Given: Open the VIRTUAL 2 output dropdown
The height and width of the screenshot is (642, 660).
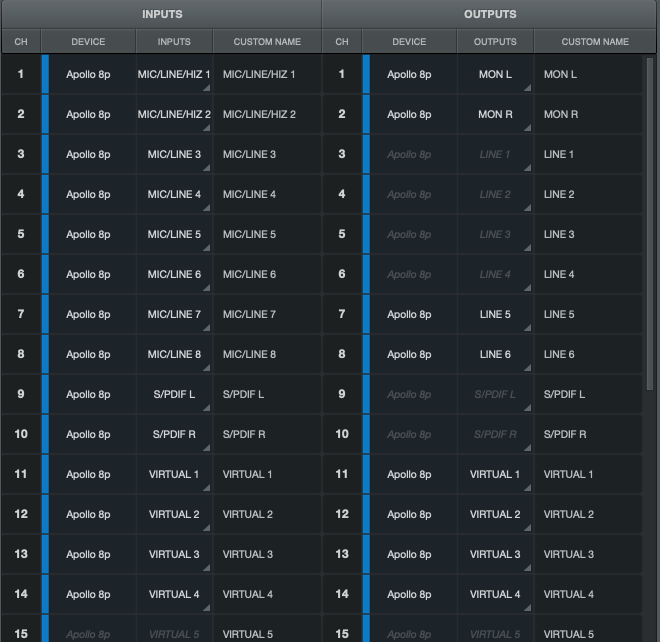Looking at the screenshot, I should [495, 514].
